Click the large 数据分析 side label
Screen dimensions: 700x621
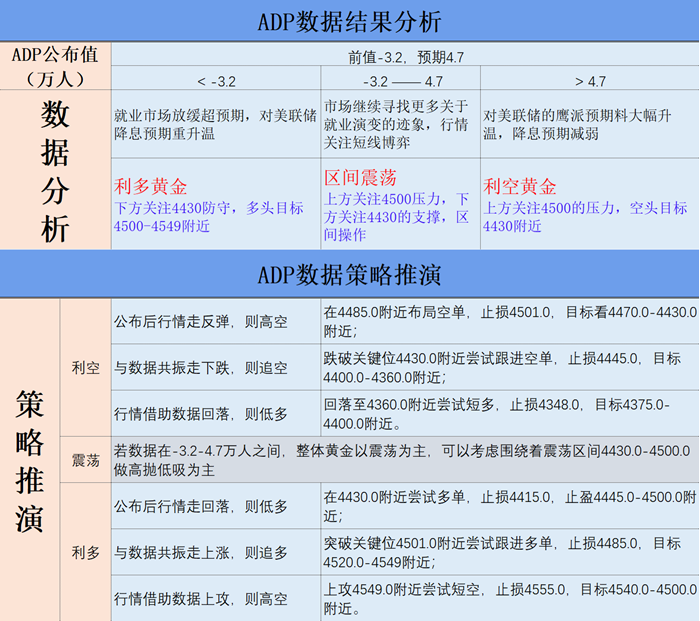pyautogui.click(x=55, y=171)
